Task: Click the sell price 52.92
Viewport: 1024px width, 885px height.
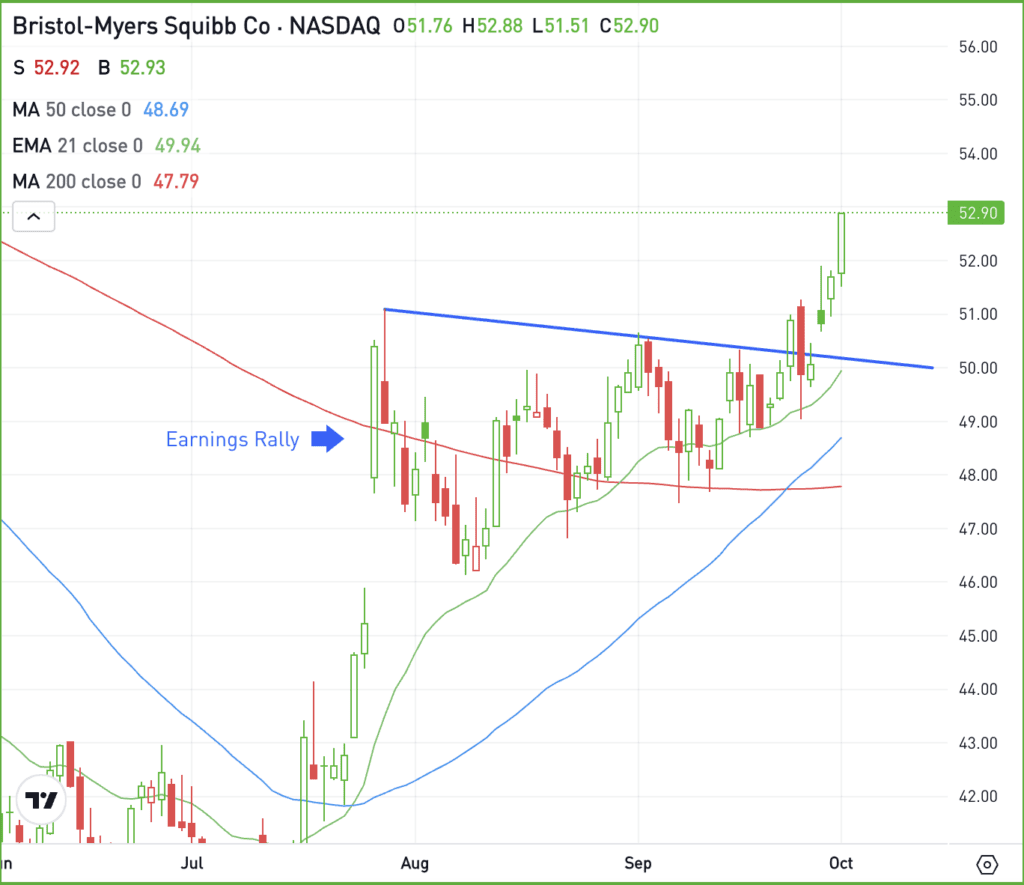Action: [x=57, y=68]
